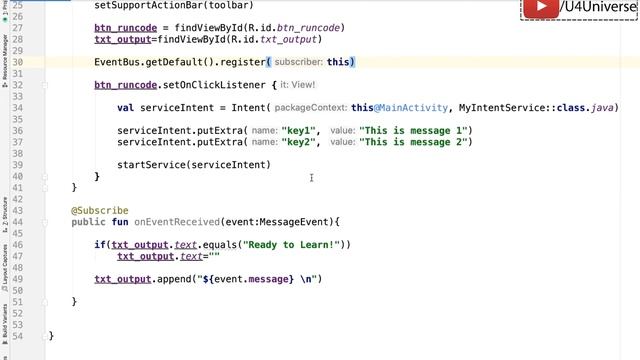Click the class end fold marker at line 54
Image resolution: width=640 pixels, height=360 pixels.
tap(44, 336)
